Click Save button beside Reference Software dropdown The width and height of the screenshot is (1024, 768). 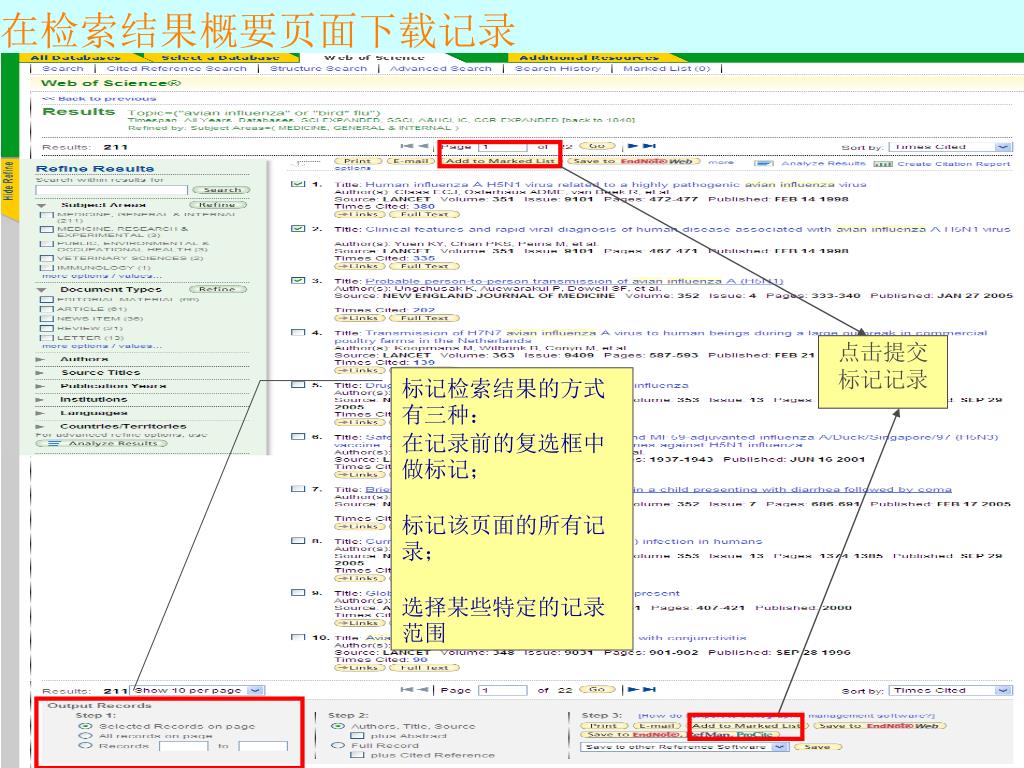817,746
